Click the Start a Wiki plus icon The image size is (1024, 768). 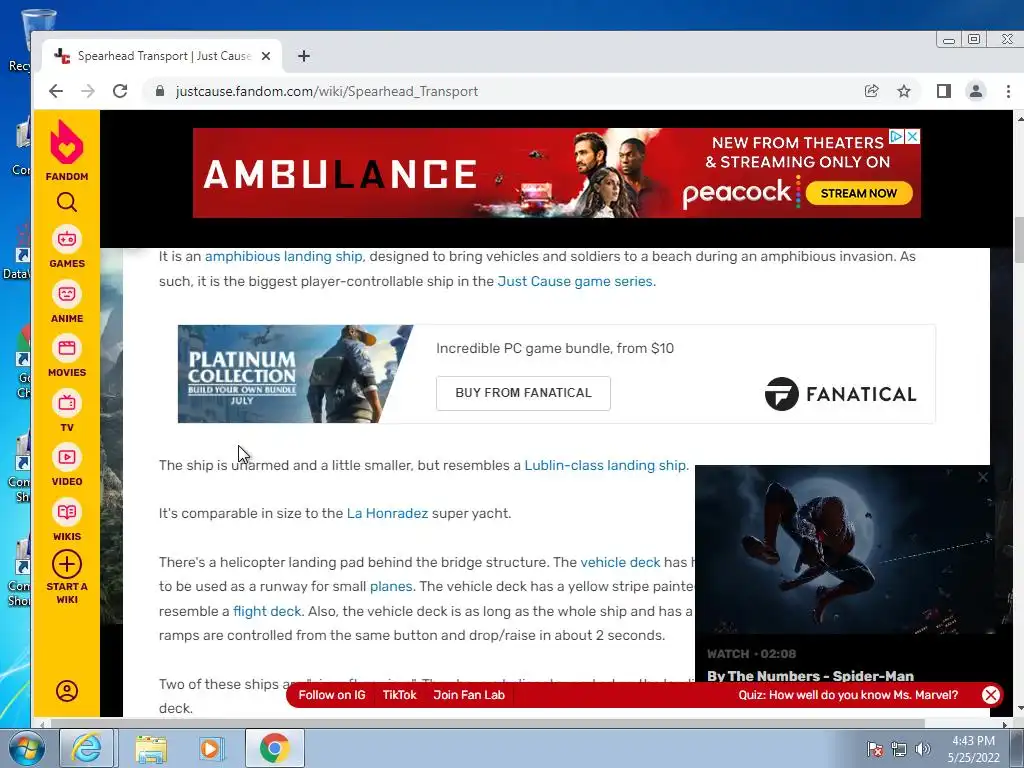[67, 564]
